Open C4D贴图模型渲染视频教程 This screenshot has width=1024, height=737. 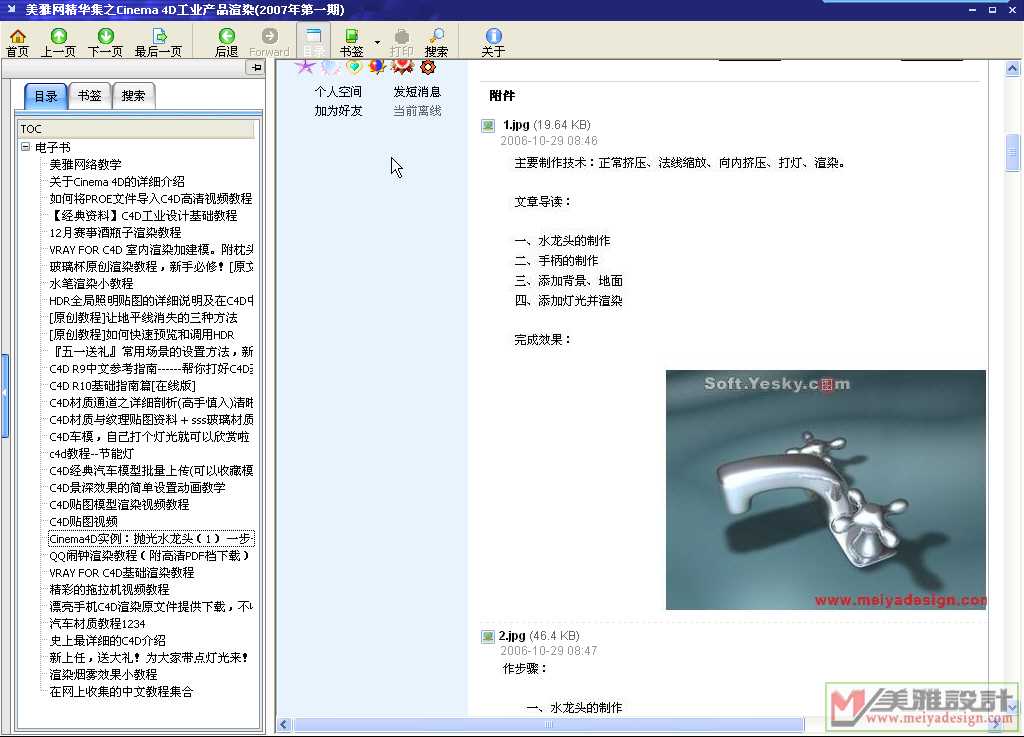tap(120, 504)
